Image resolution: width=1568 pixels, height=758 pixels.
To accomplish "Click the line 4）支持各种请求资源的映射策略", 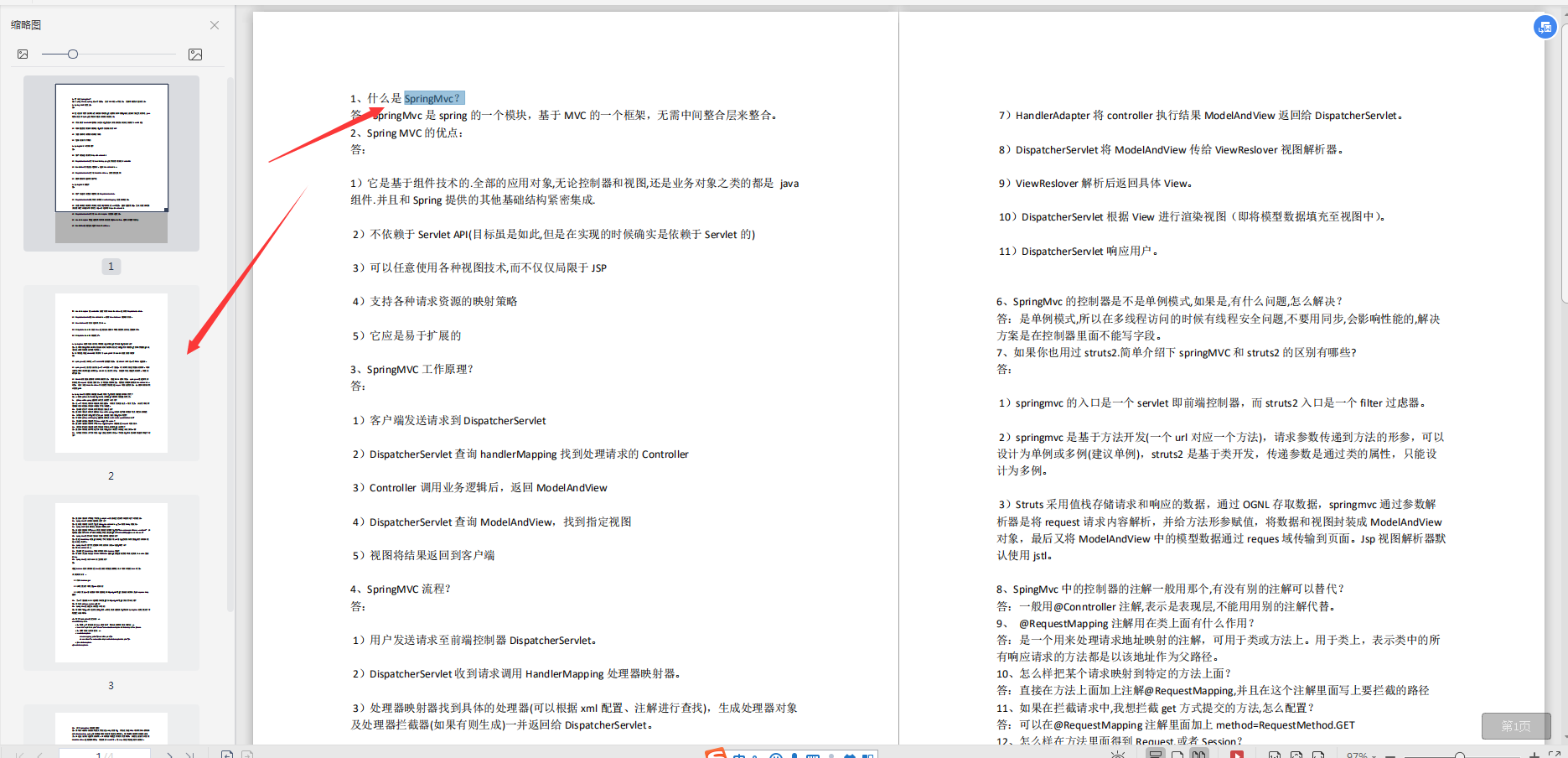I will [434, 301].
